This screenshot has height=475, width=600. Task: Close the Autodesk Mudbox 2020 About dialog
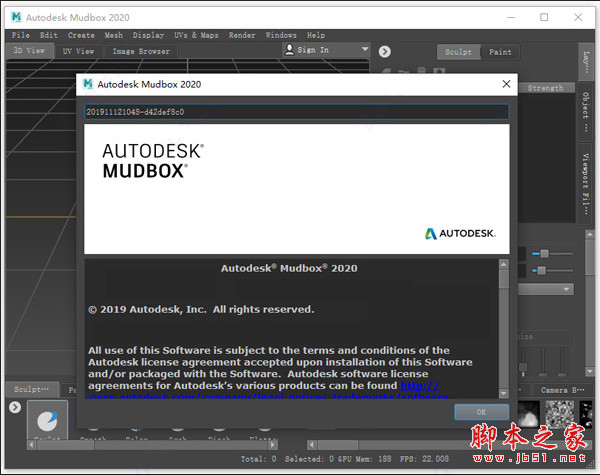[x=506, y=84]
